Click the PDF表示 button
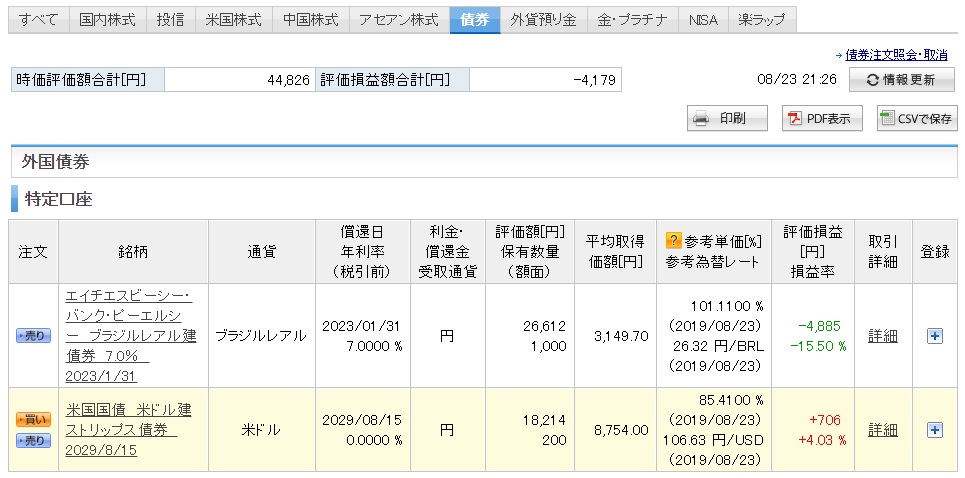Viewport: 965px width, 478px height. [x=822, y=118]
